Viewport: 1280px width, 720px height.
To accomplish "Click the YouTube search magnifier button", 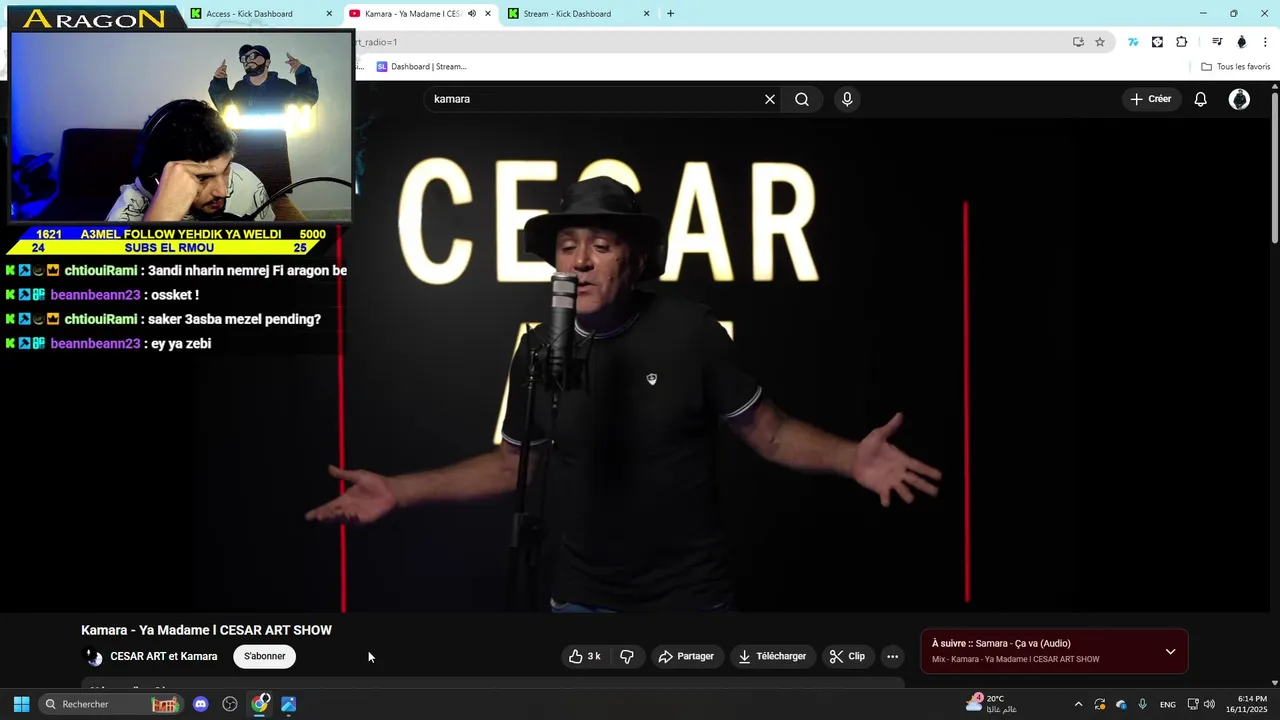I will pyautogui.click(x=802, y=99).
